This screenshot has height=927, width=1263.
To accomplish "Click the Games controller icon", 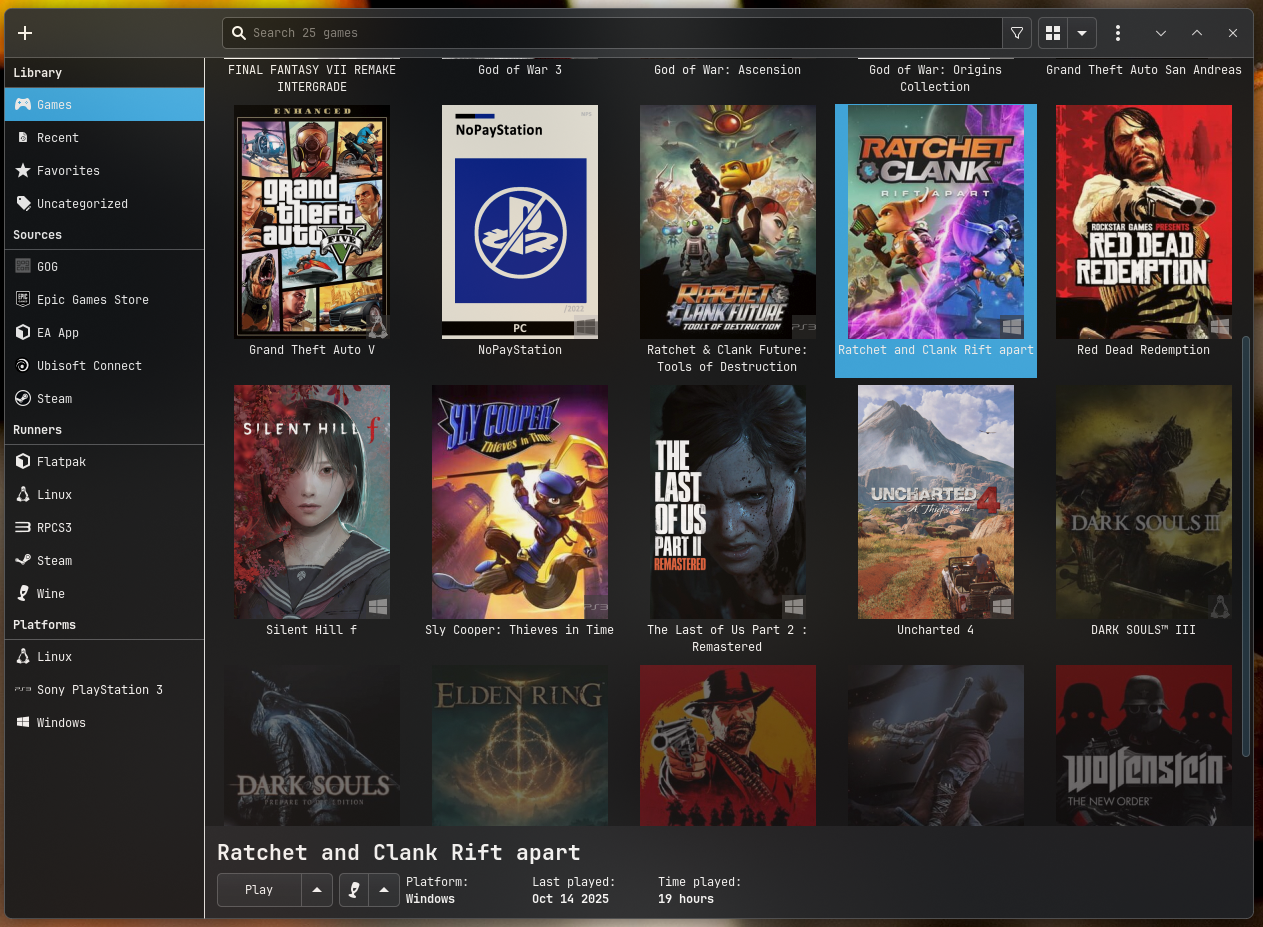I will 23,104.
